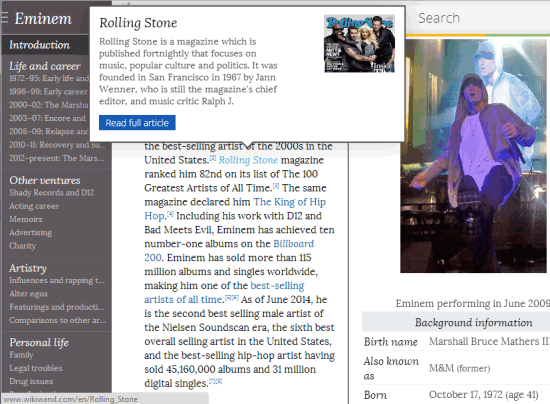This screenshot has width=550, height=404.
Task: Click inside the Search field
Action: click(x=481, y=18)
